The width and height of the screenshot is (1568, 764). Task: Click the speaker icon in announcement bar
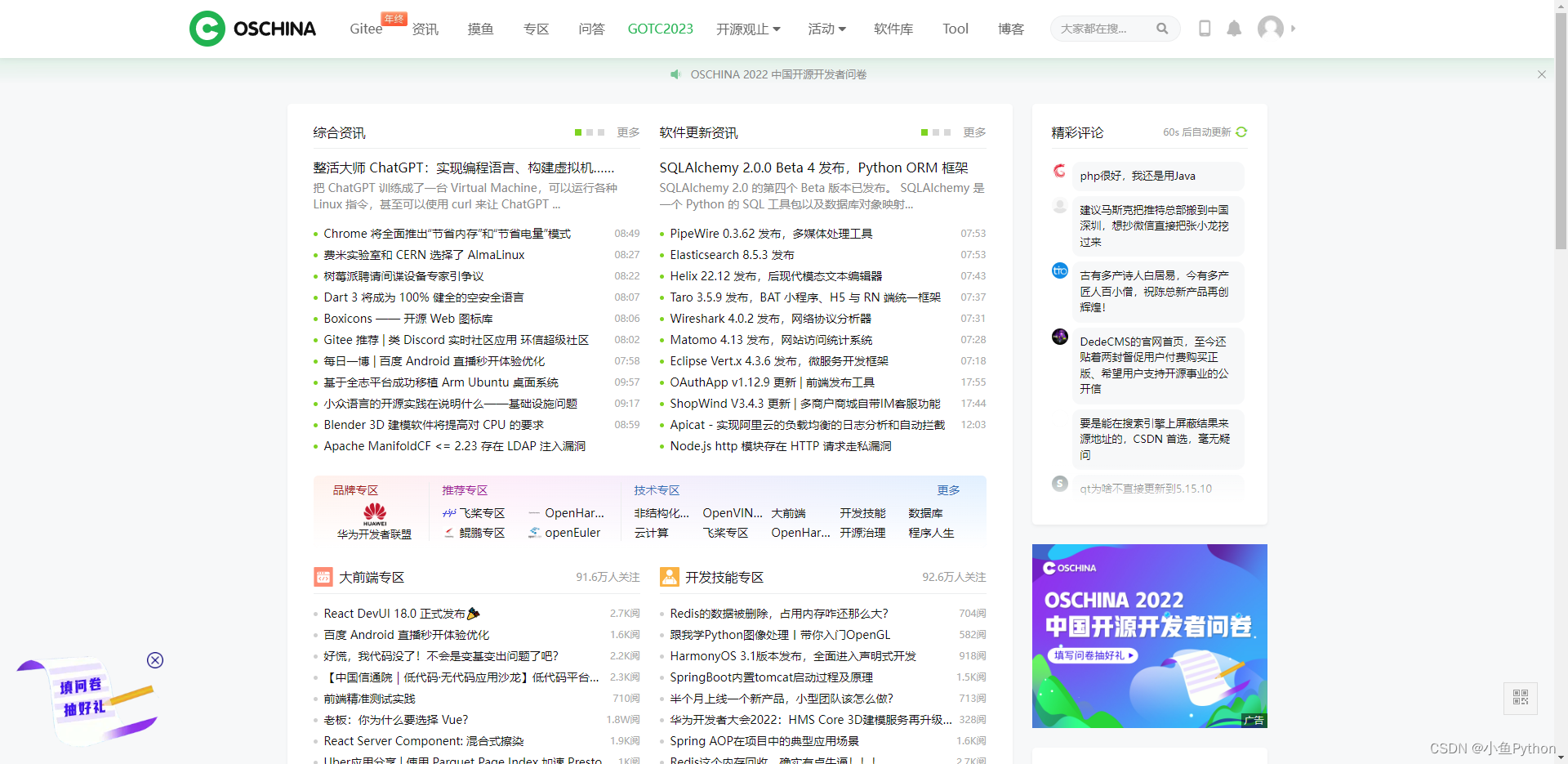pos(675,74)
